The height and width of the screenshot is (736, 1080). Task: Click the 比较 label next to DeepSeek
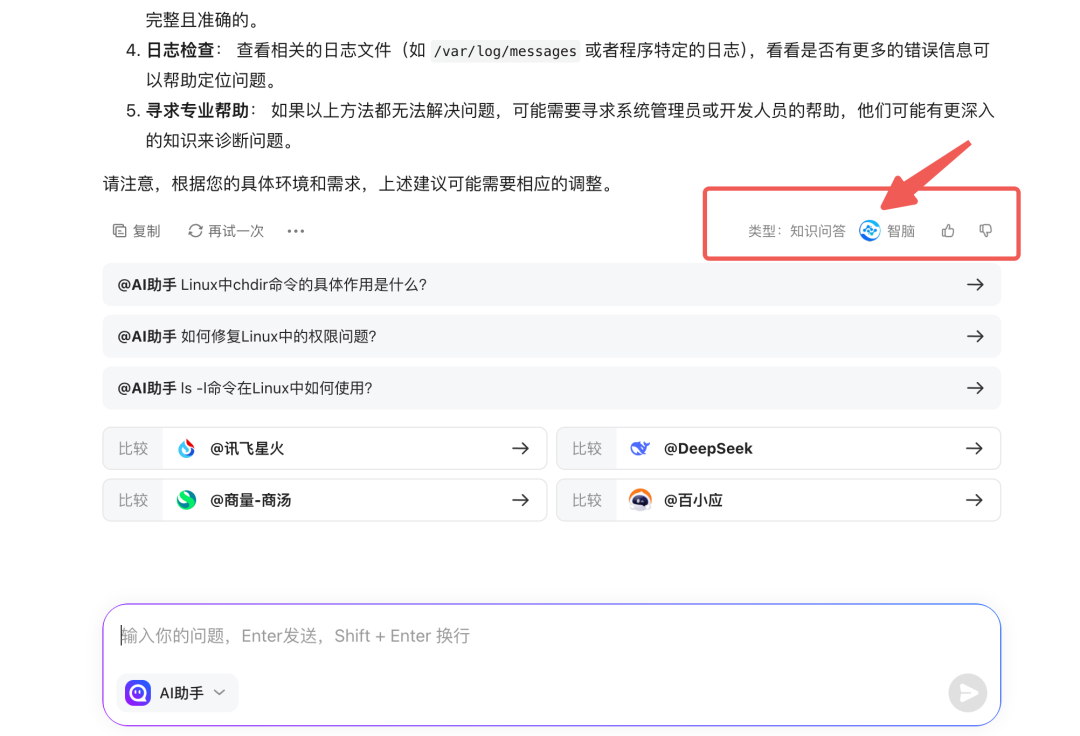(586, 448)
